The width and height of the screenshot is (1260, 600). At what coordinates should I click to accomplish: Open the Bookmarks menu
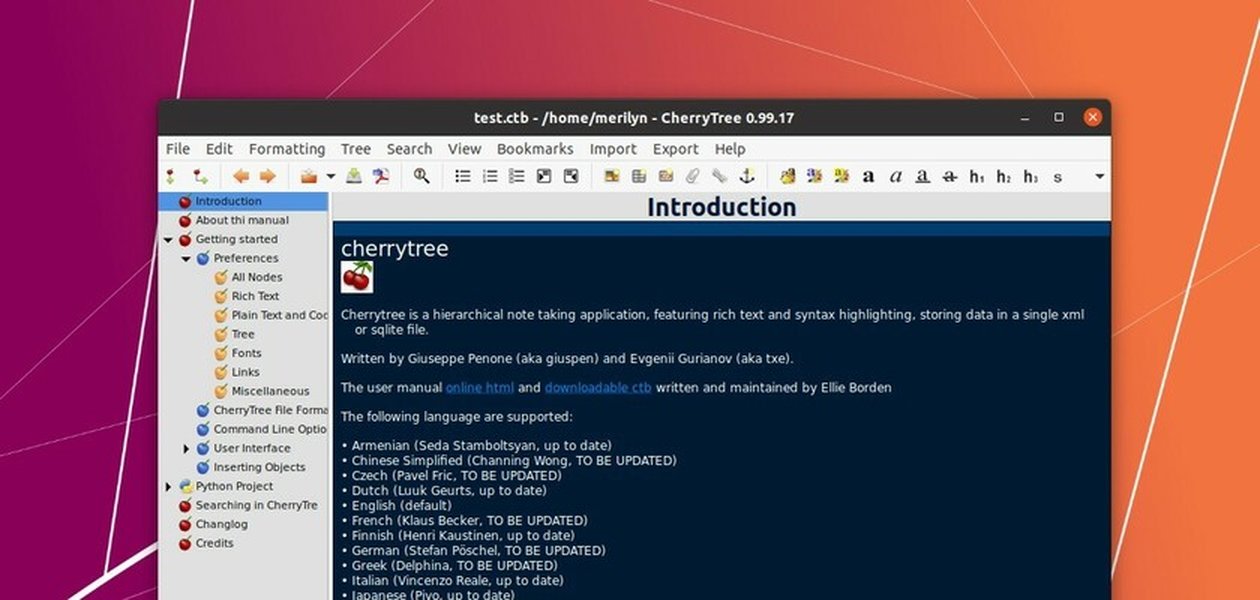[535, 149]
